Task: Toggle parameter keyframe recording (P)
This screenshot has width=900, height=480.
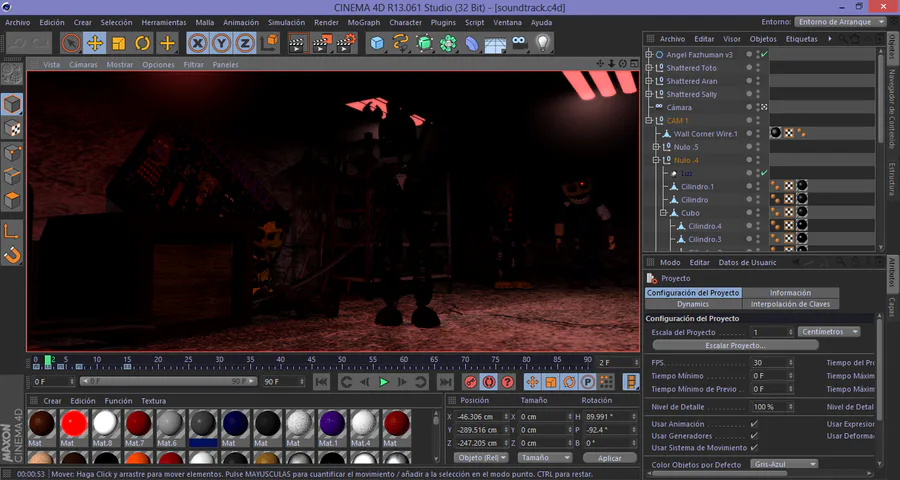Action: (588, 382)
